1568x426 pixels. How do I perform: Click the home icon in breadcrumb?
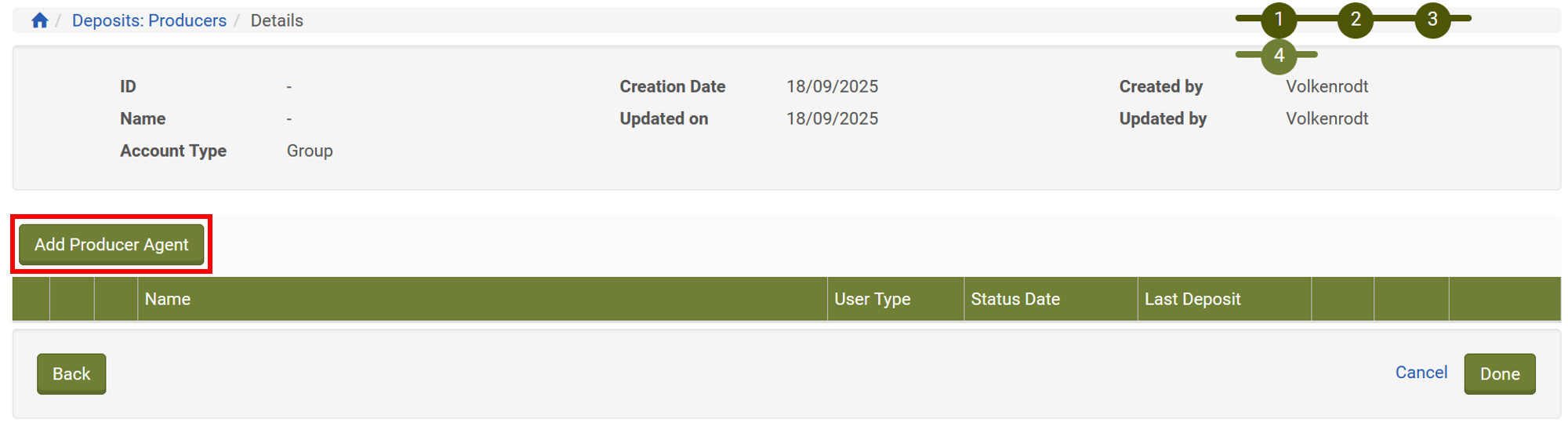[x=40, y=20]
